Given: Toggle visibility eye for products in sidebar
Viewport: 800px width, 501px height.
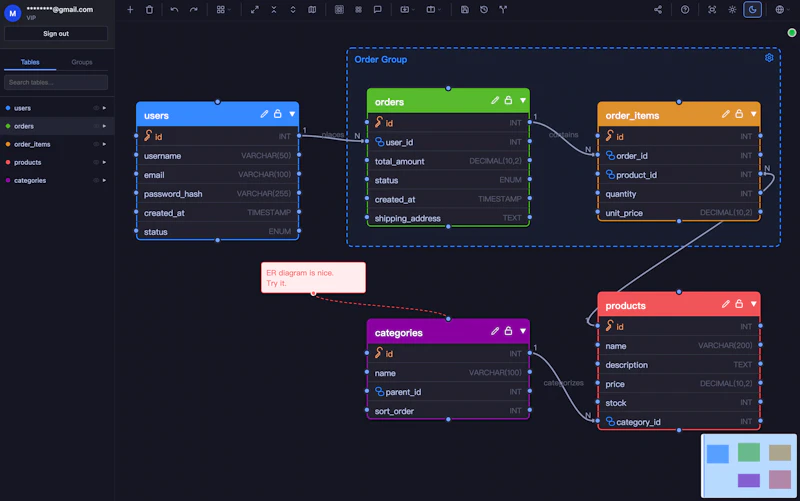Looking at the screenshot, I should 96,162.
